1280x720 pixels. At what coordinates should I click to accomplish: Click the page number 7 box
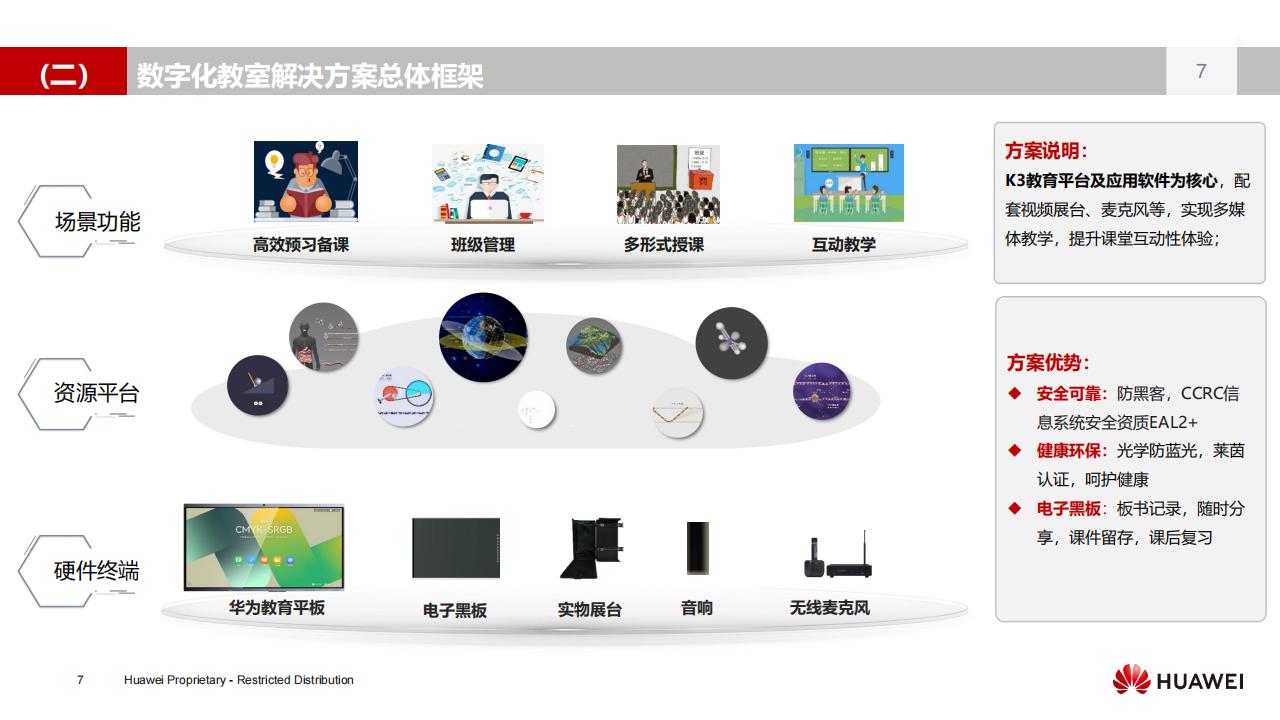pyautogui.click(x=1202, y=69)
